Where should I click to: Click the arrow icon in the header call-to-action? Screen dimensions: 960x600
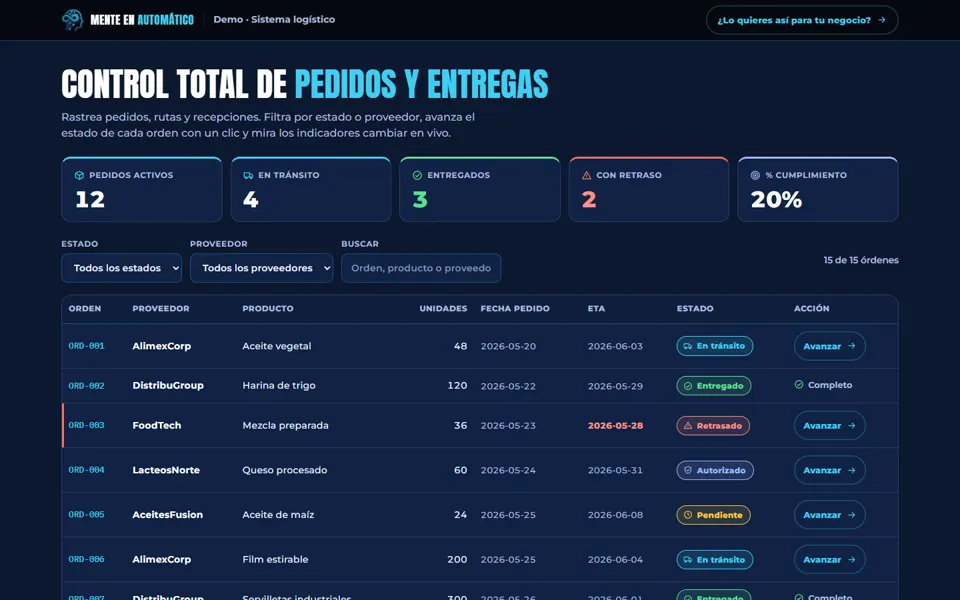pos(882,20)
